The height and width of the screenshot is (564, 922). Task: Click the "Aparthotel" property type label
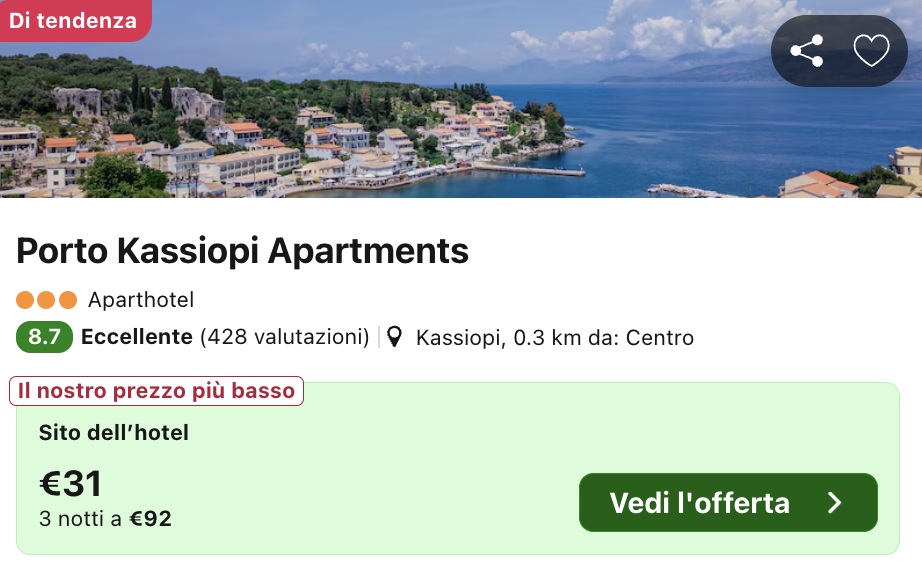141,300
